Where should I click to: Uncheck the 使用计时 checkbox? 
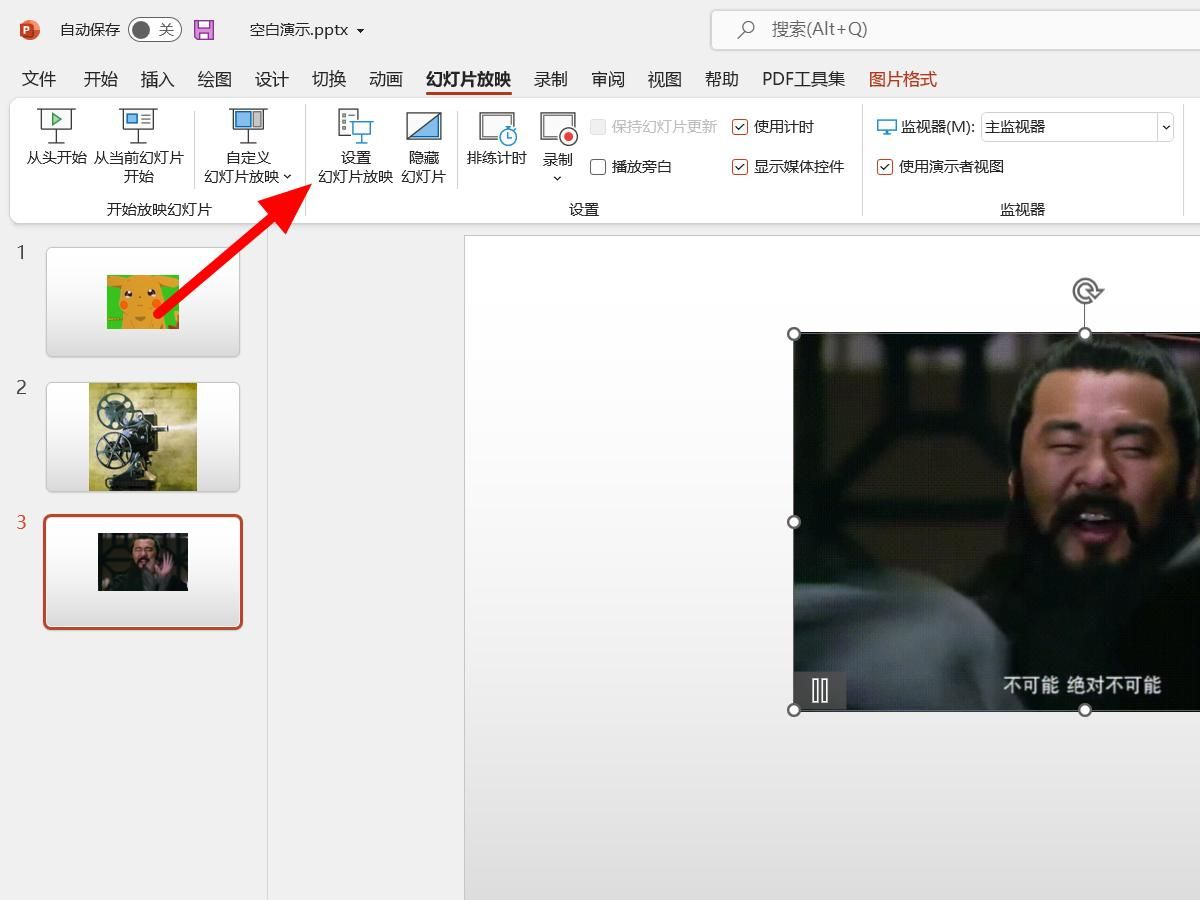(740, 127)
